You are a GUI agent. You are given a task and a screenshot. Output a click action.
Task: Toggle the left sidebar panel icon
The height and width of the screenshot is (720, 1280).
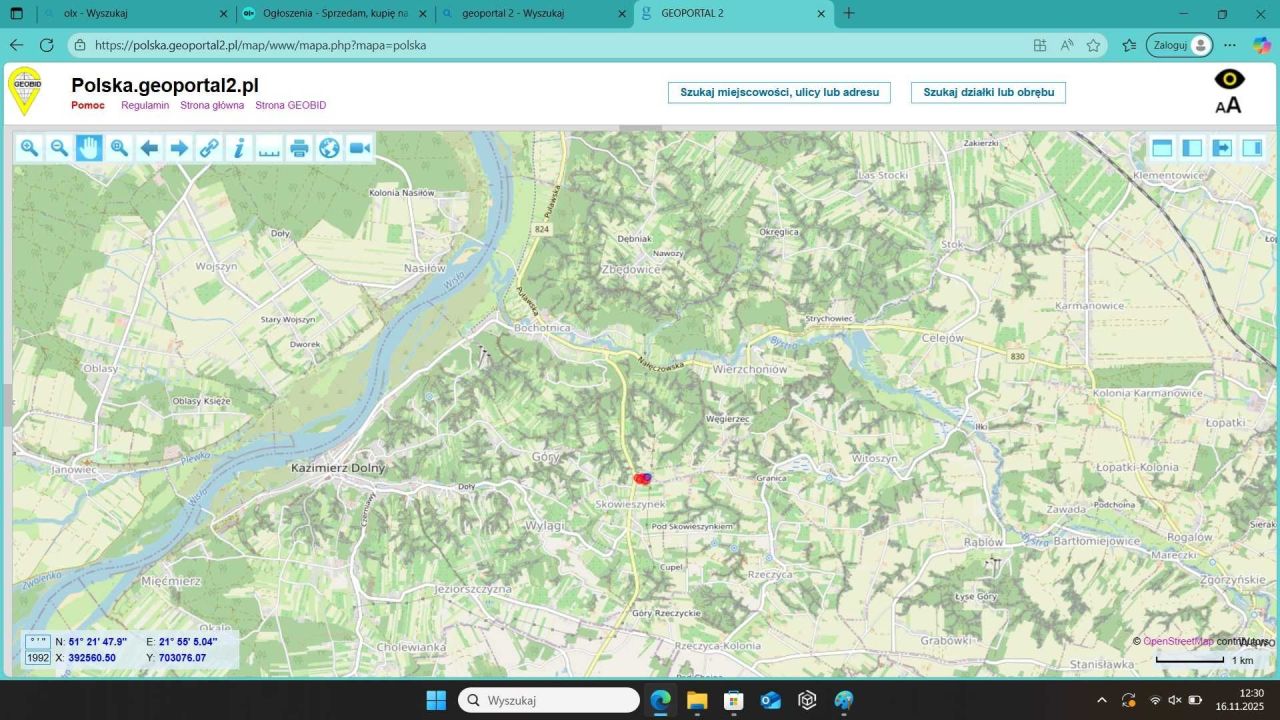pos(1191,148)
